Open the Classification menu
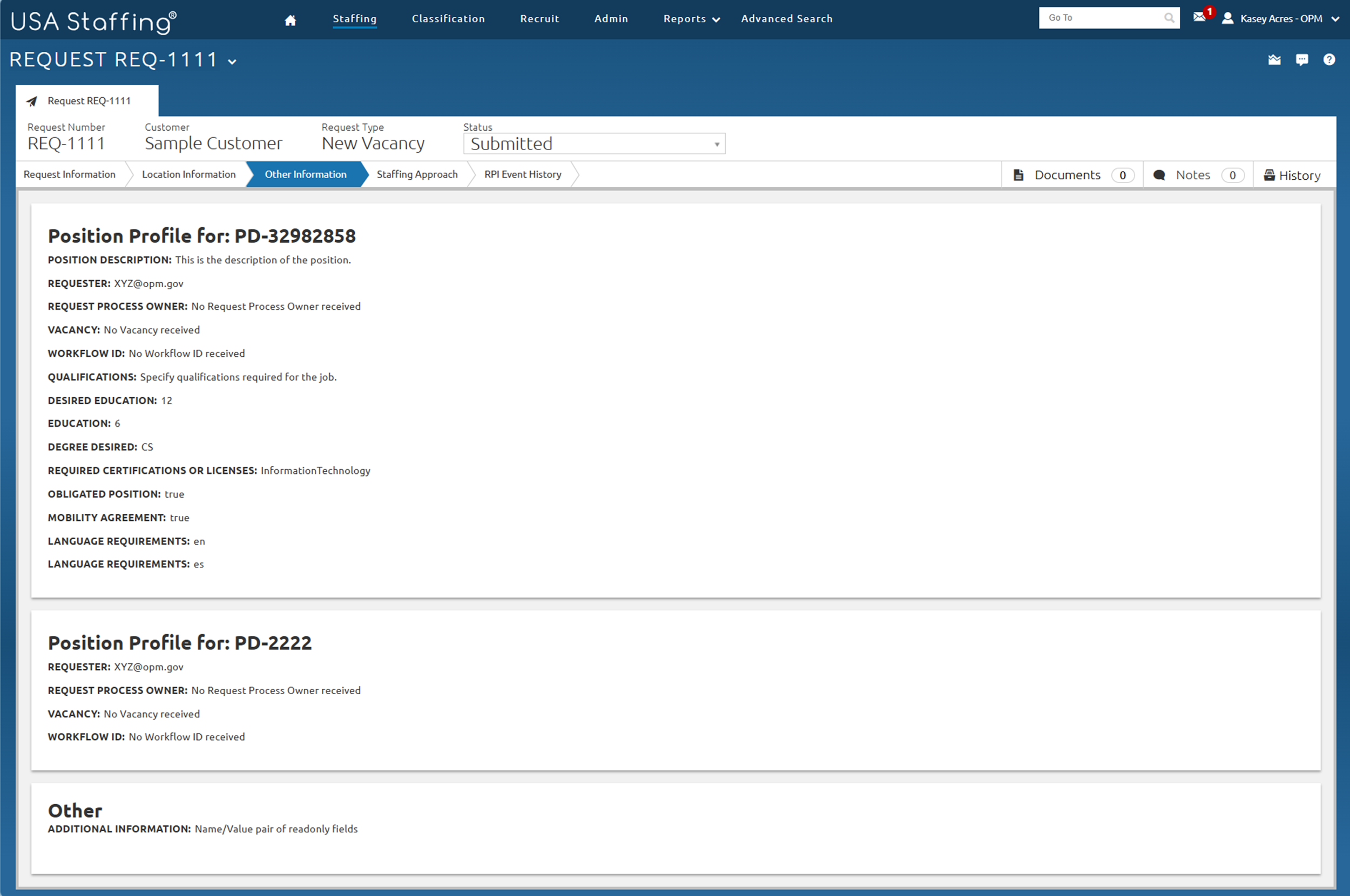The height and width of the screenshot is (896, 1350). (x=448, y=19)
